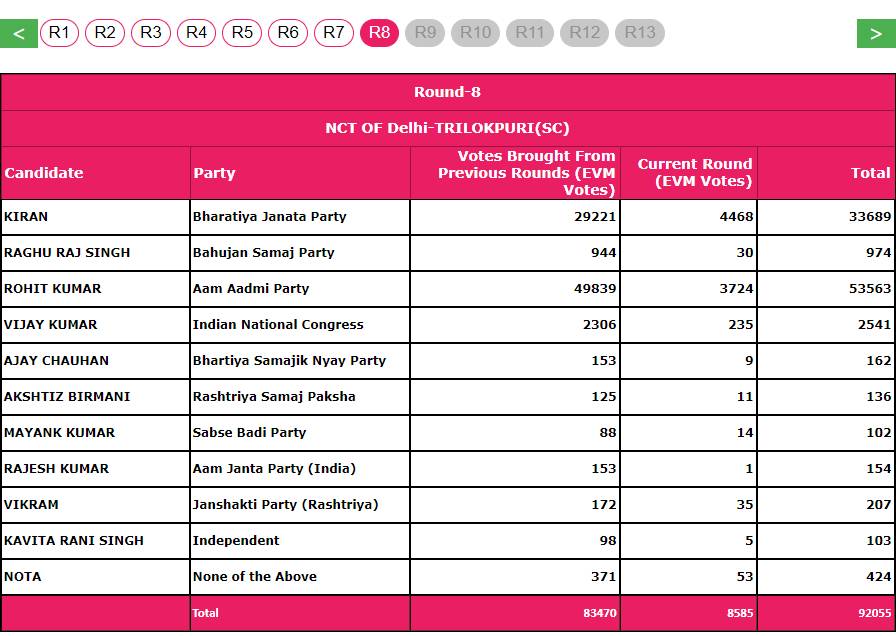The image size is (896, 636).
Task: Open the R2 round tab
Action: pyautogui.click(x=105, y=33)
